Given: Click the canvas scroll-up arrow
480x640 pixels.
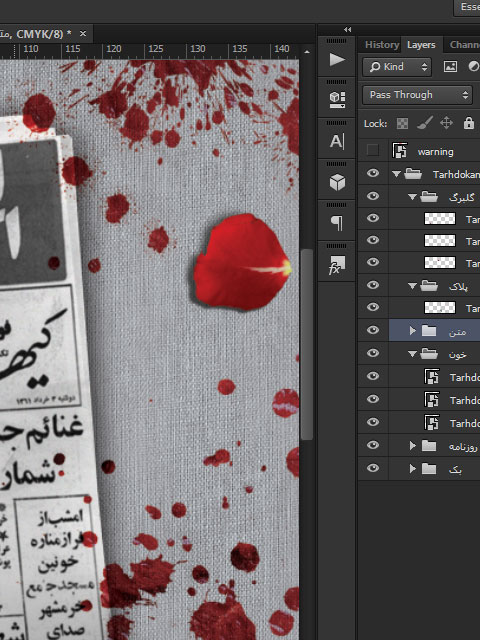Looking at the screenshot, I should [x=307, y=52].
